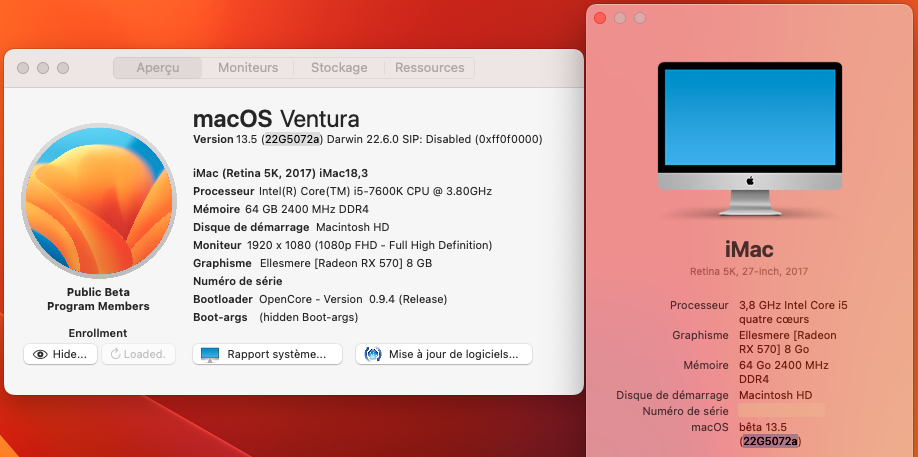
Task: Close the macOS Ventura overview window
Action: [23, 68]
